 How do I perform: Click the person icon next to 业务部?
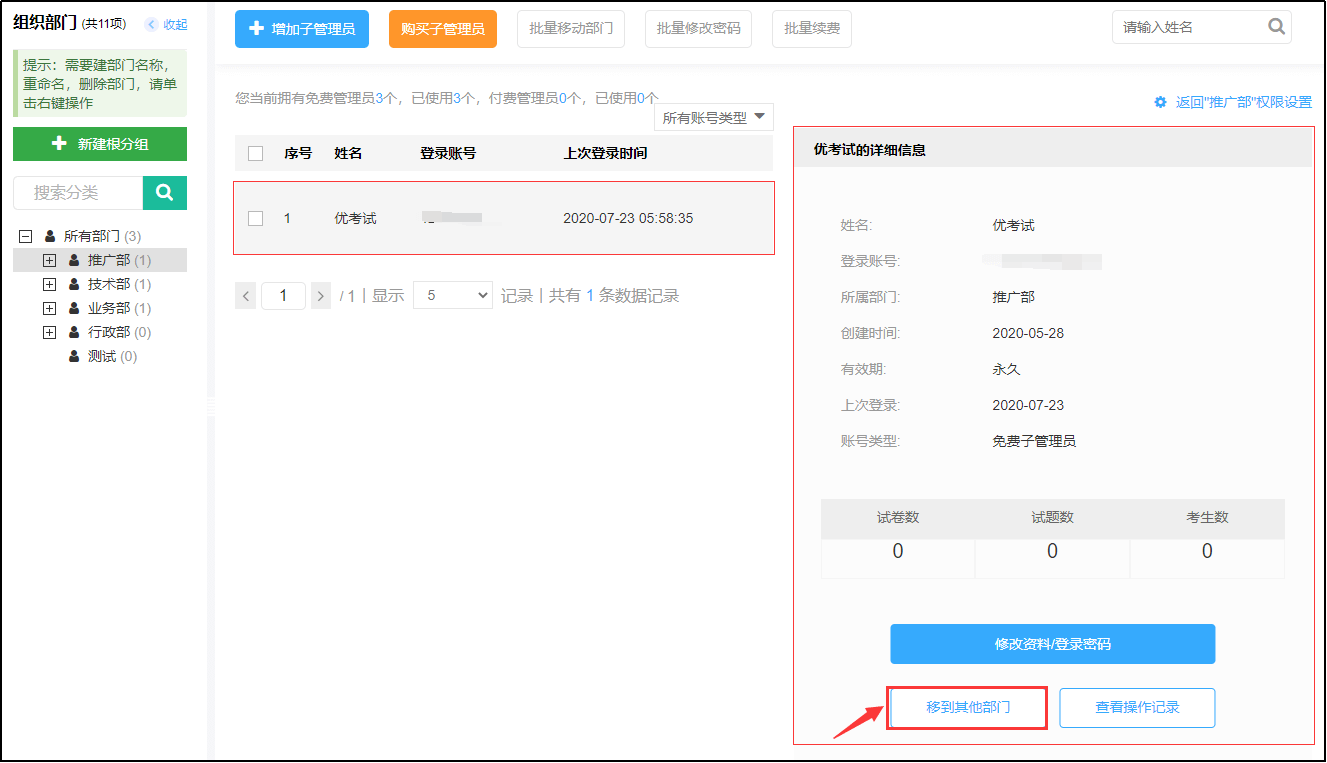[74, 308]
